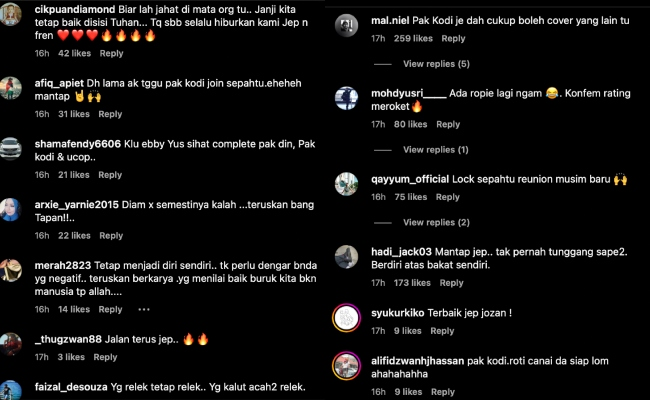Expand View replies (5) under mal.niel
The width and height of the screenshot is (650, 400).
coord(436,64)
